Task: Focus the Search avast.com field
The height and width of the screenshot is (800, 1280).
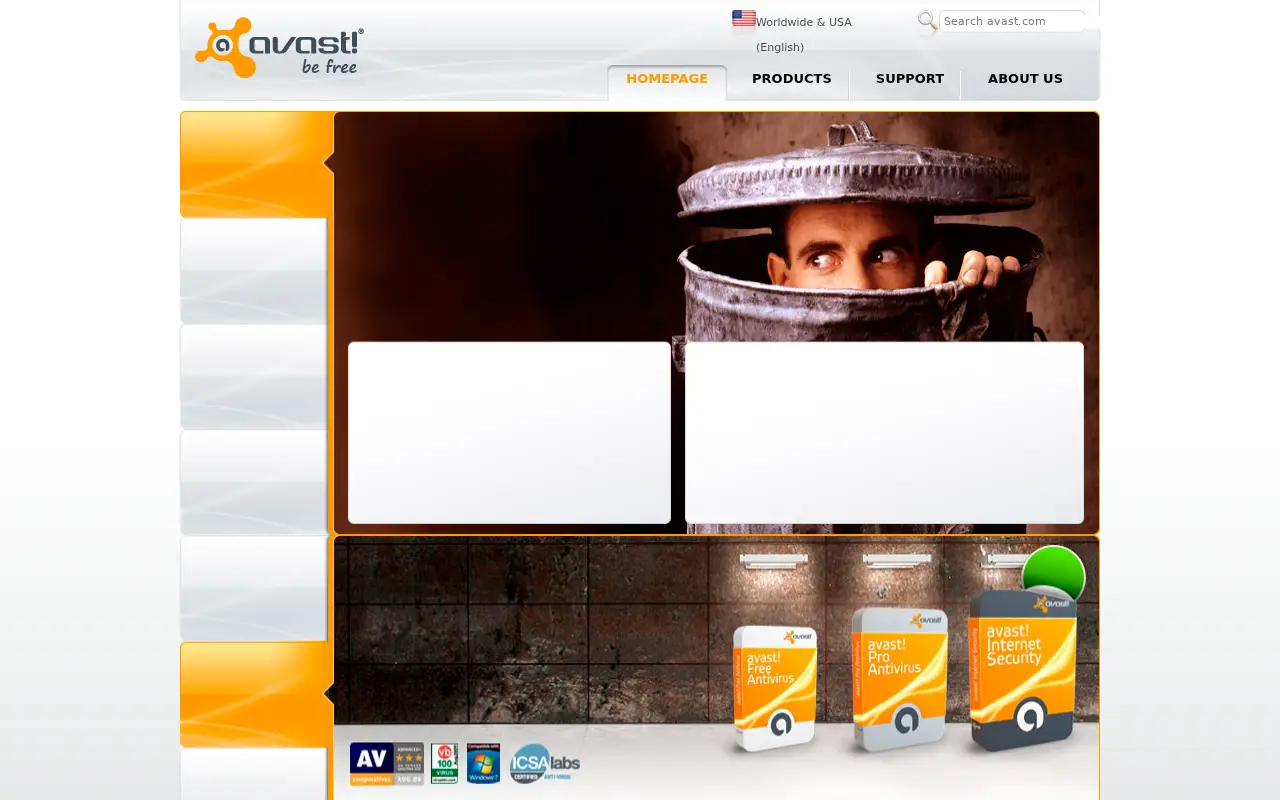Action: click(x=1012, y=21)
